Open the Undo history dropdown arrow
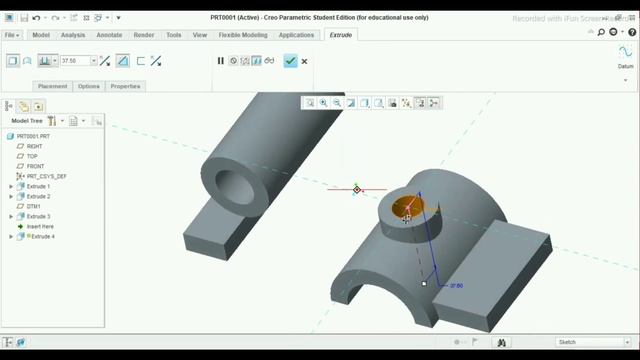This screenshot has width=640, height=360. pyautogui.click(x=45, y=18)
